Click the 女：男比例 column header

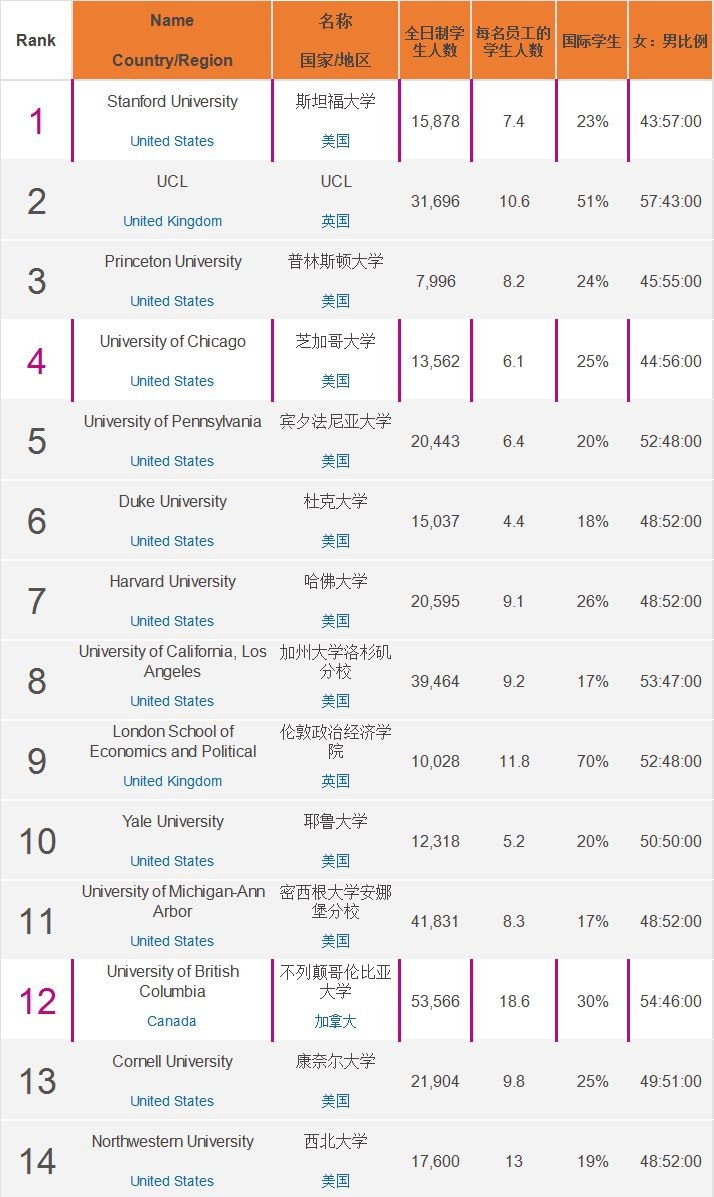[671, 41]
